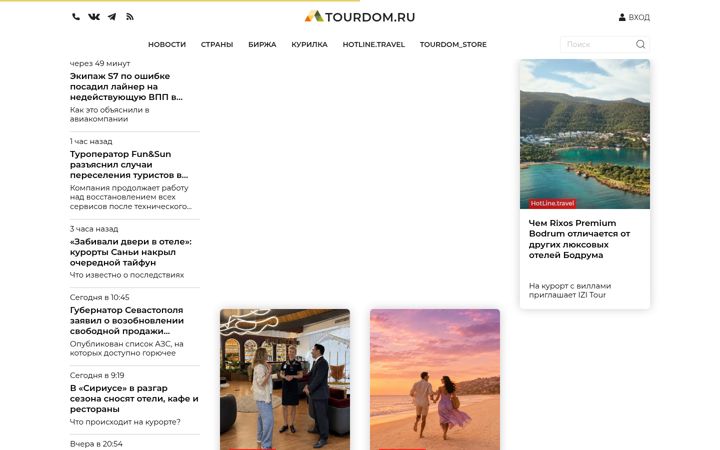Open the НОВОСТИ menu item
The image size is (720, 450).
tap(167, 45)
